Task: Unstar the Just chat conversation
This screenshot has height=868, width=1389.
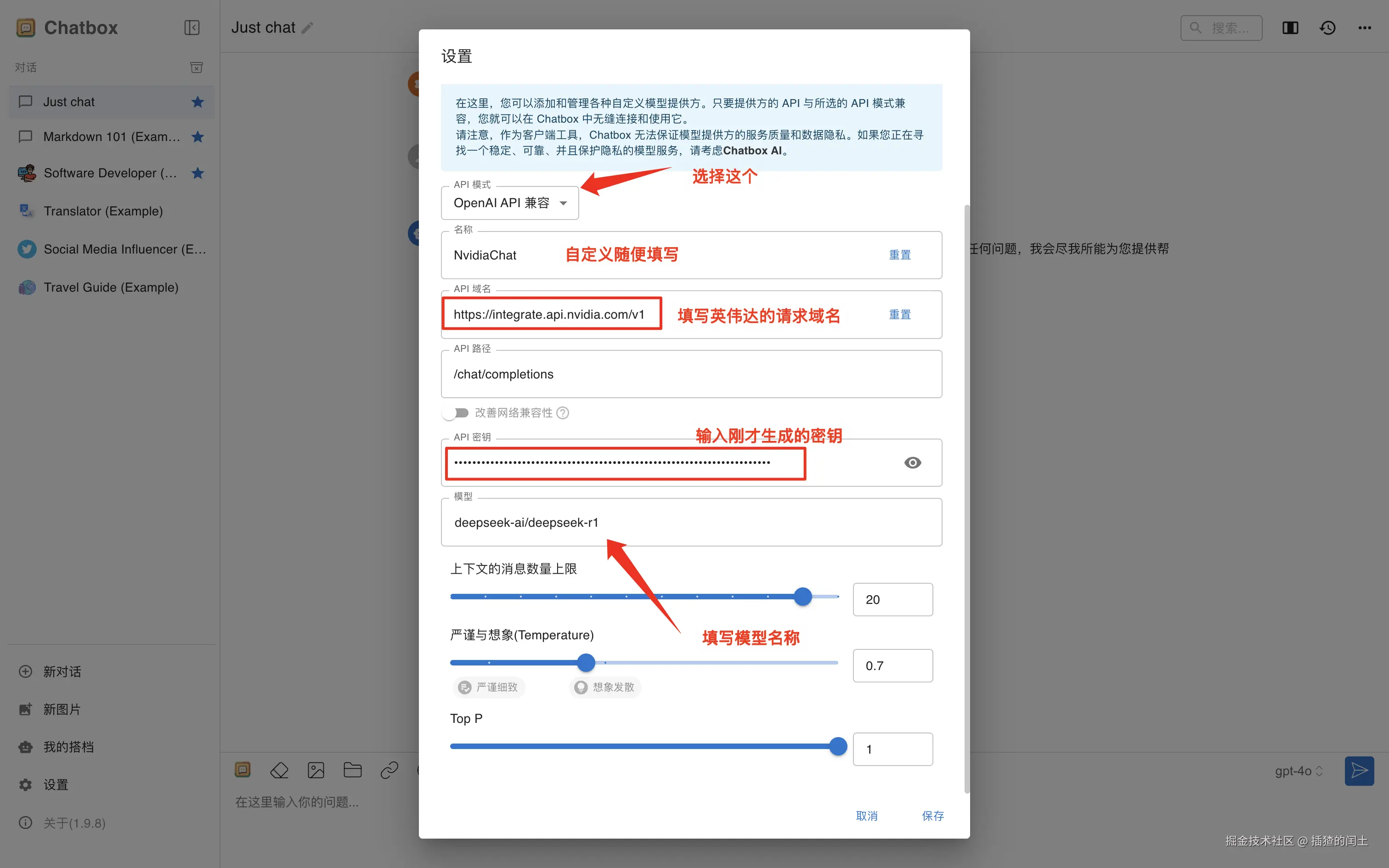Action: pyautogui.click(x=198, y=102)
